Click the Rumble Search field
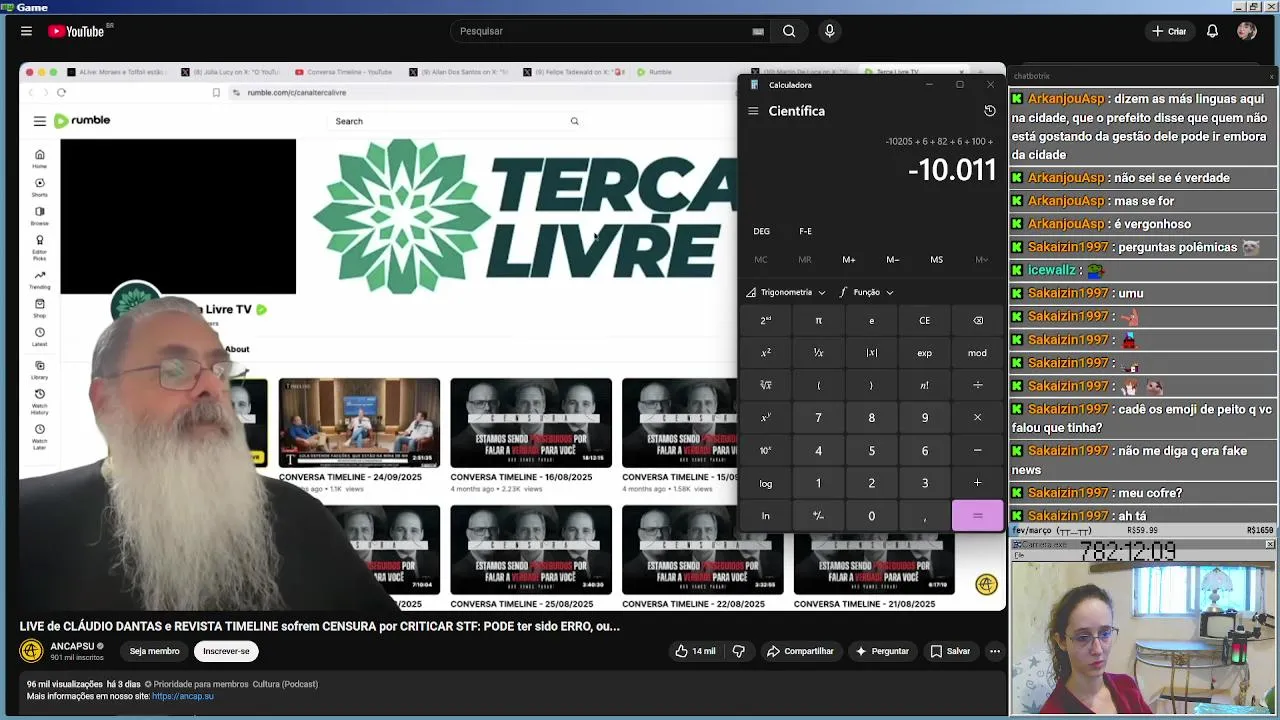 457,121
